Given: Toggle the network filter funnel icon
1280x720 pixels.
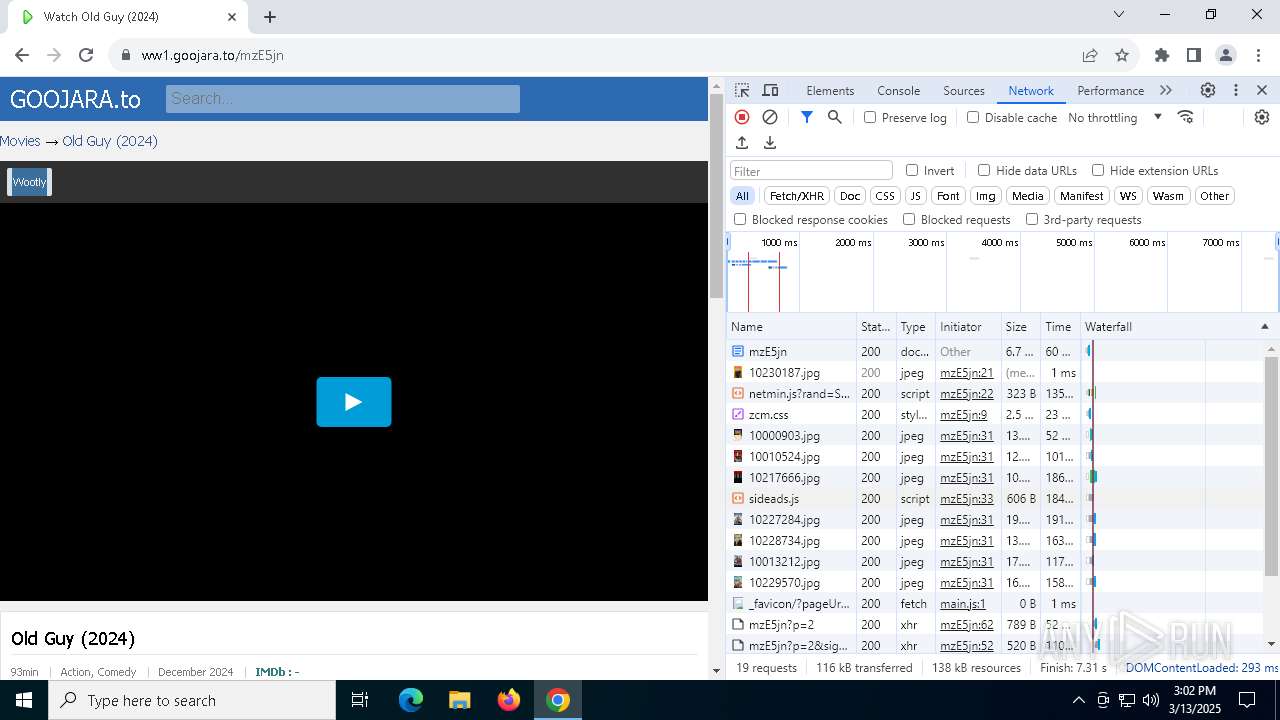Looking at the screenshot, I should click(807, 117).
